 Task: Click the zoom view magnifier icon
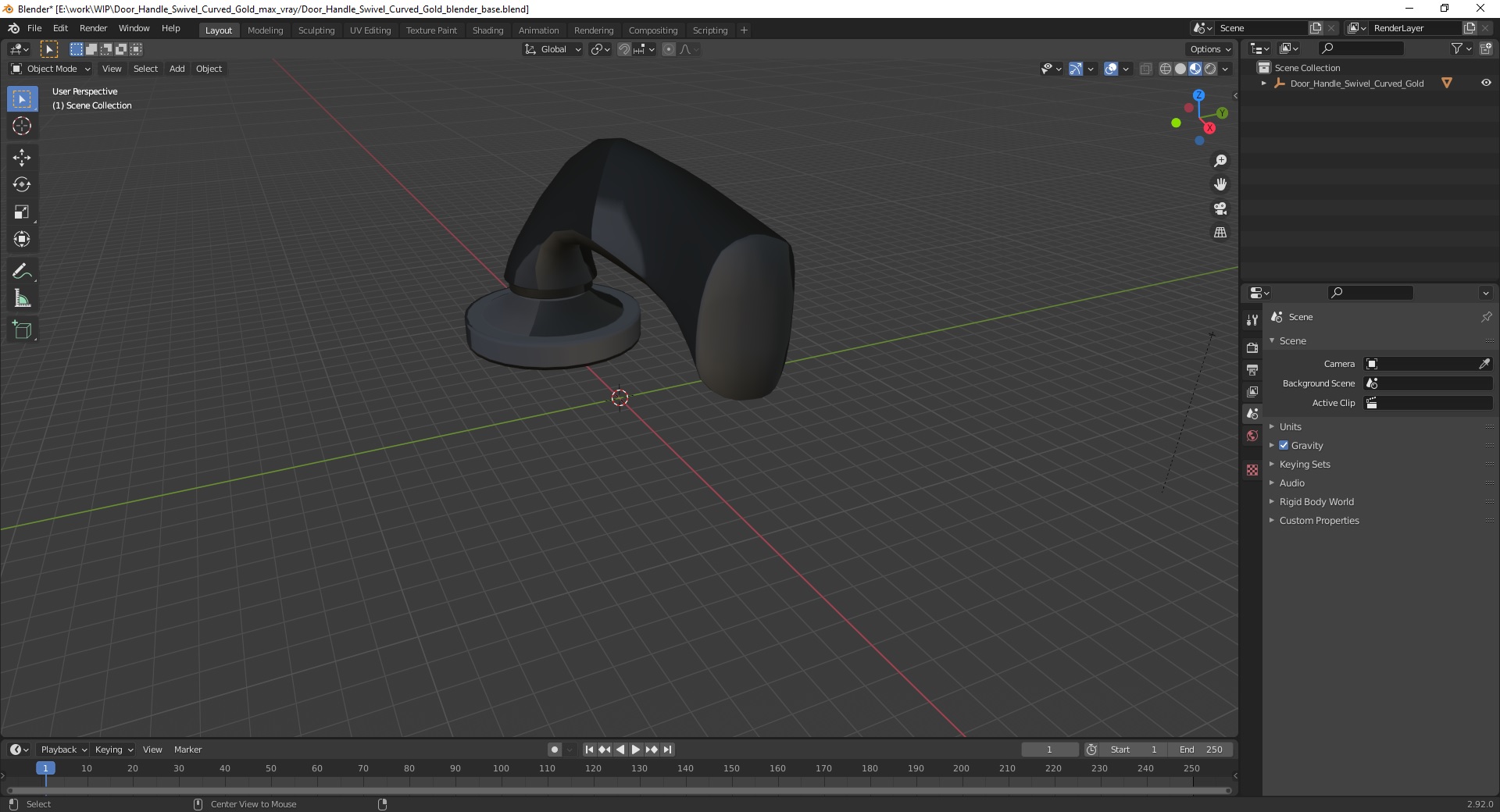(x=1220, y=161)
